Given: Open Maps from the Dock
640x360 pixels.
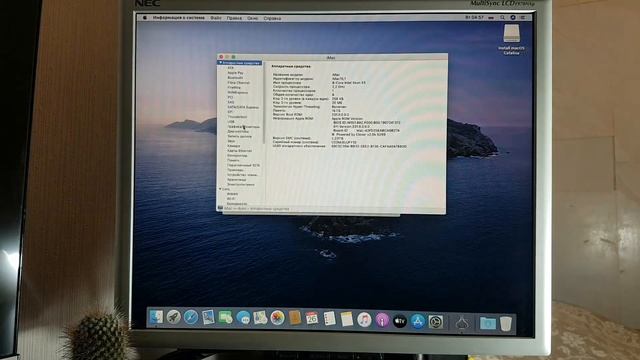Looking at the screenshot, I should click(x=260, y=318).
